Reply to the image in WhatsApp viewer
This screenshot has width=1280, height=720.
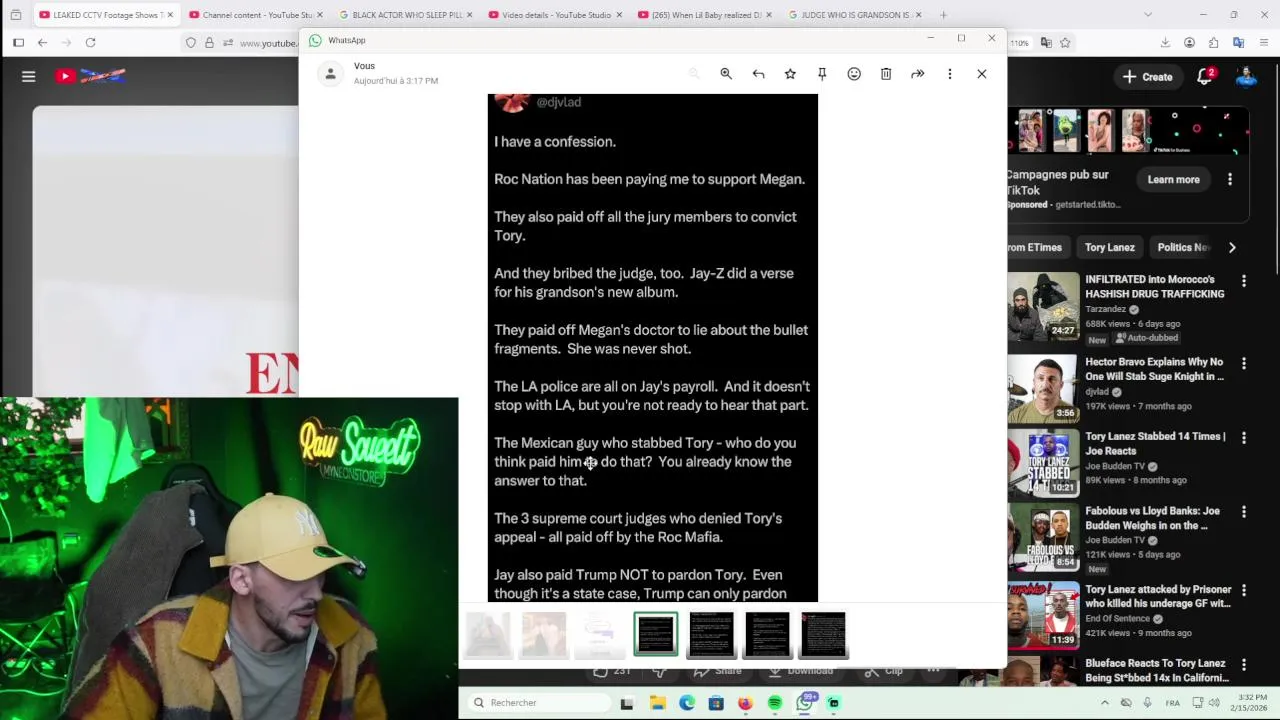tap(758, 74)
